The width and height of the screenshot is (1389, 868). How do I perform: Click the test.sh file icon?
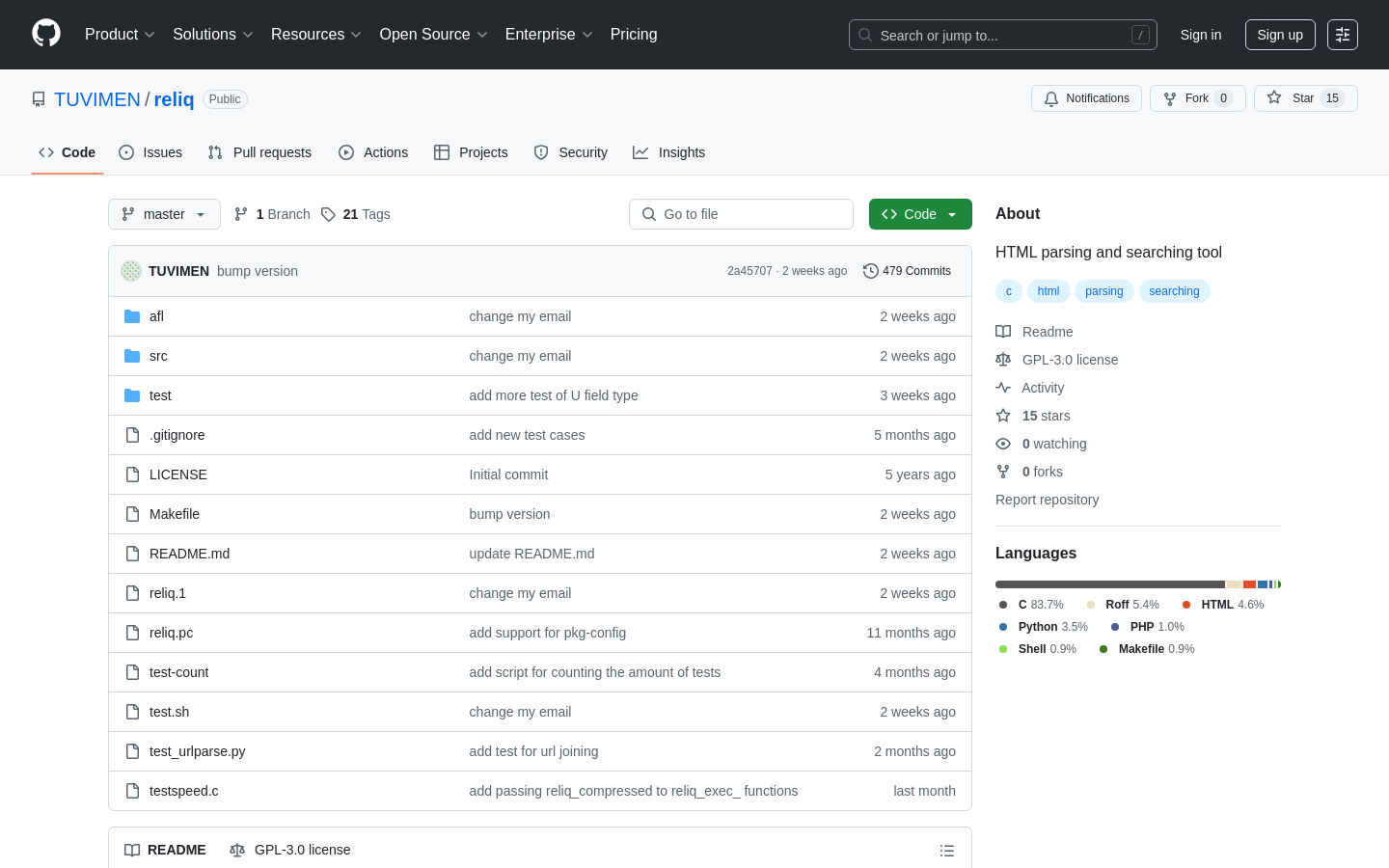(x=132, y=712)
